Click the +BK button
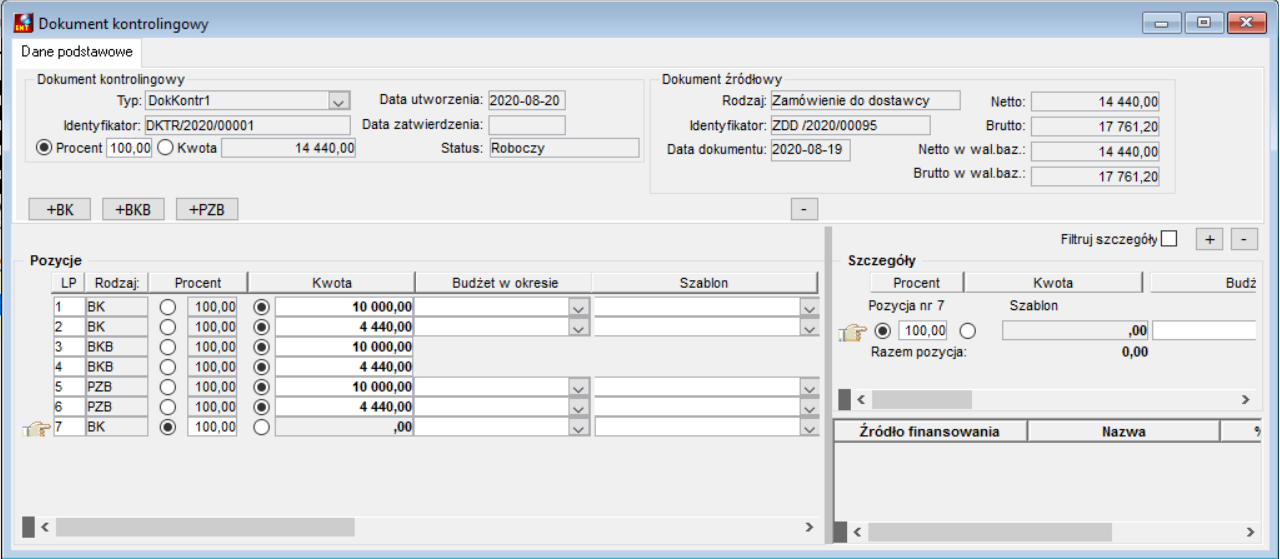The width and height of the screenshot is (1280, 559). tap(60, 209)
